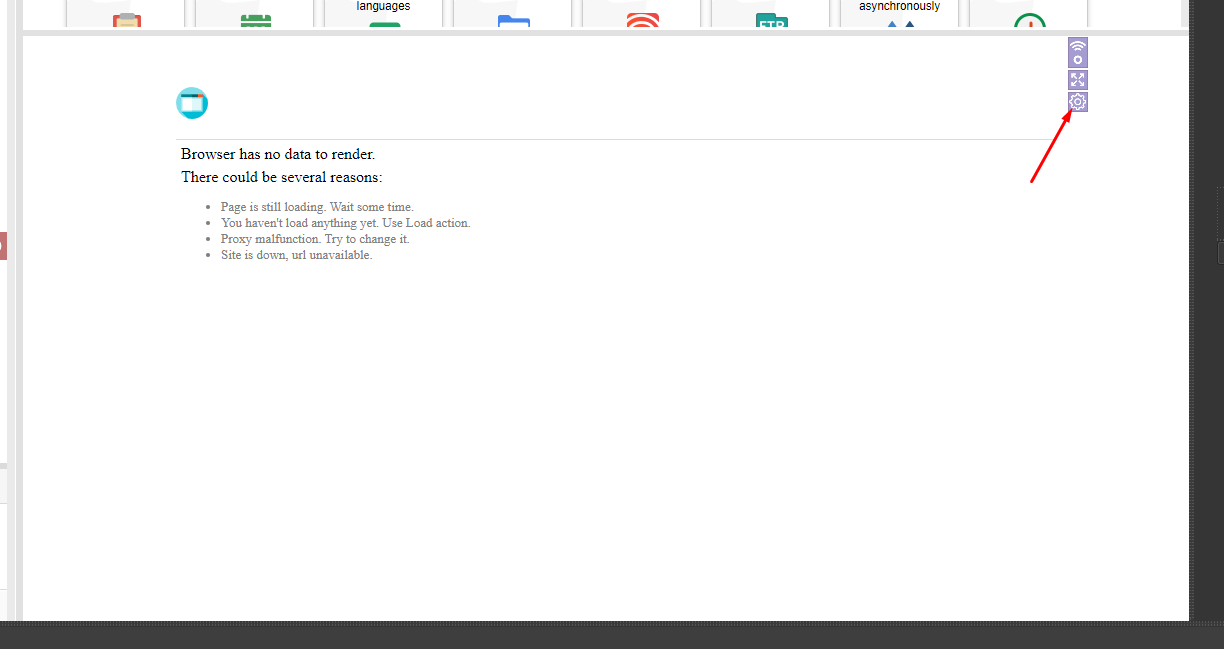Select the green calendar module tile
Screen dimensions: 1224x649
[255, 16]
